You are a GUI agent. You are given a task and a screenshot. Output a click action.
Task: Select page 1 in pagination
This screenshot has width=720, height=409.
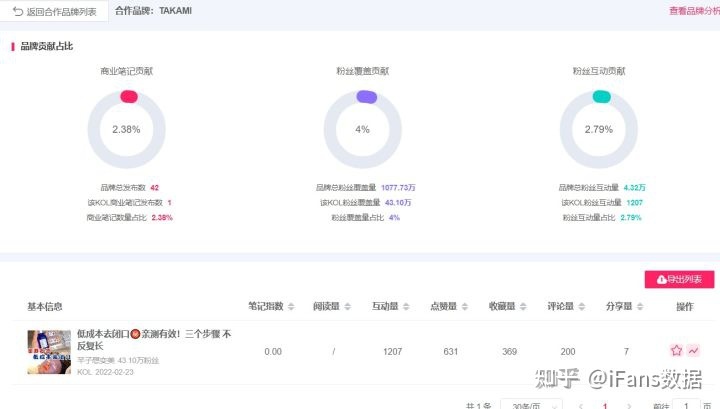click(x=604, y=406)
